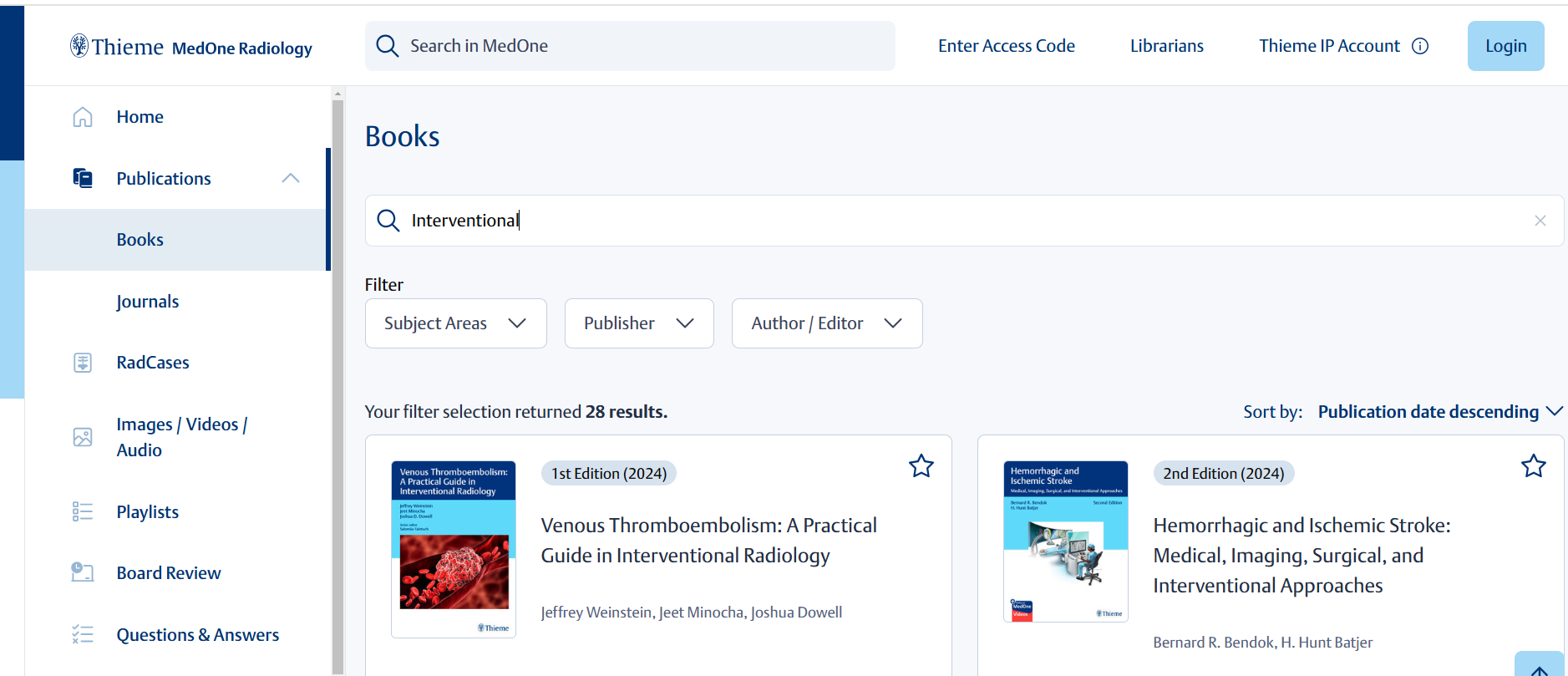Click Thieme IP Account link
Image resolution: width=1568 pixels, height=676 pixels.
(x=1329, y=46)
